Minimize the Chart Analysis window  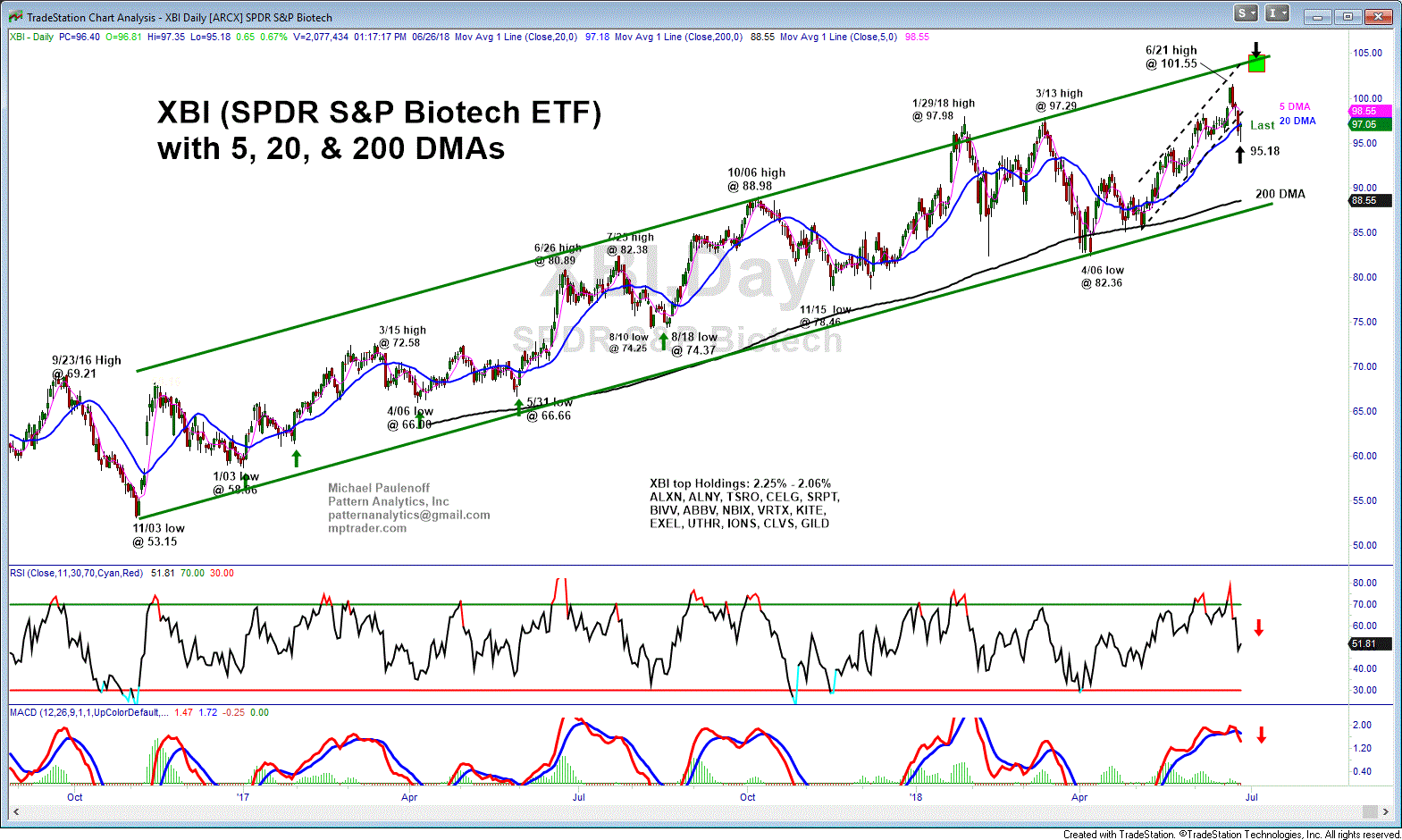click(1317, 16)
